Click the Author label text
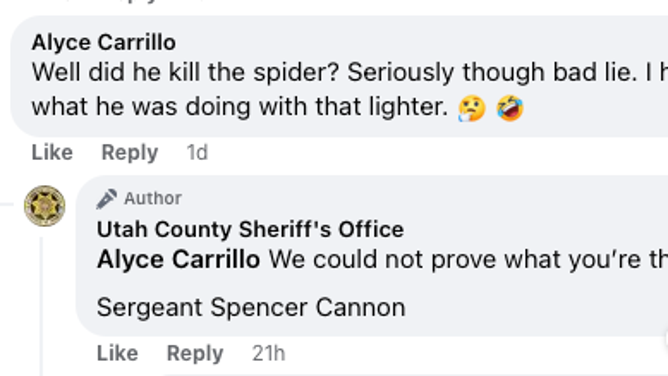Image resolution: width=668 pixels, height=376 pixels. coord(153,198)
